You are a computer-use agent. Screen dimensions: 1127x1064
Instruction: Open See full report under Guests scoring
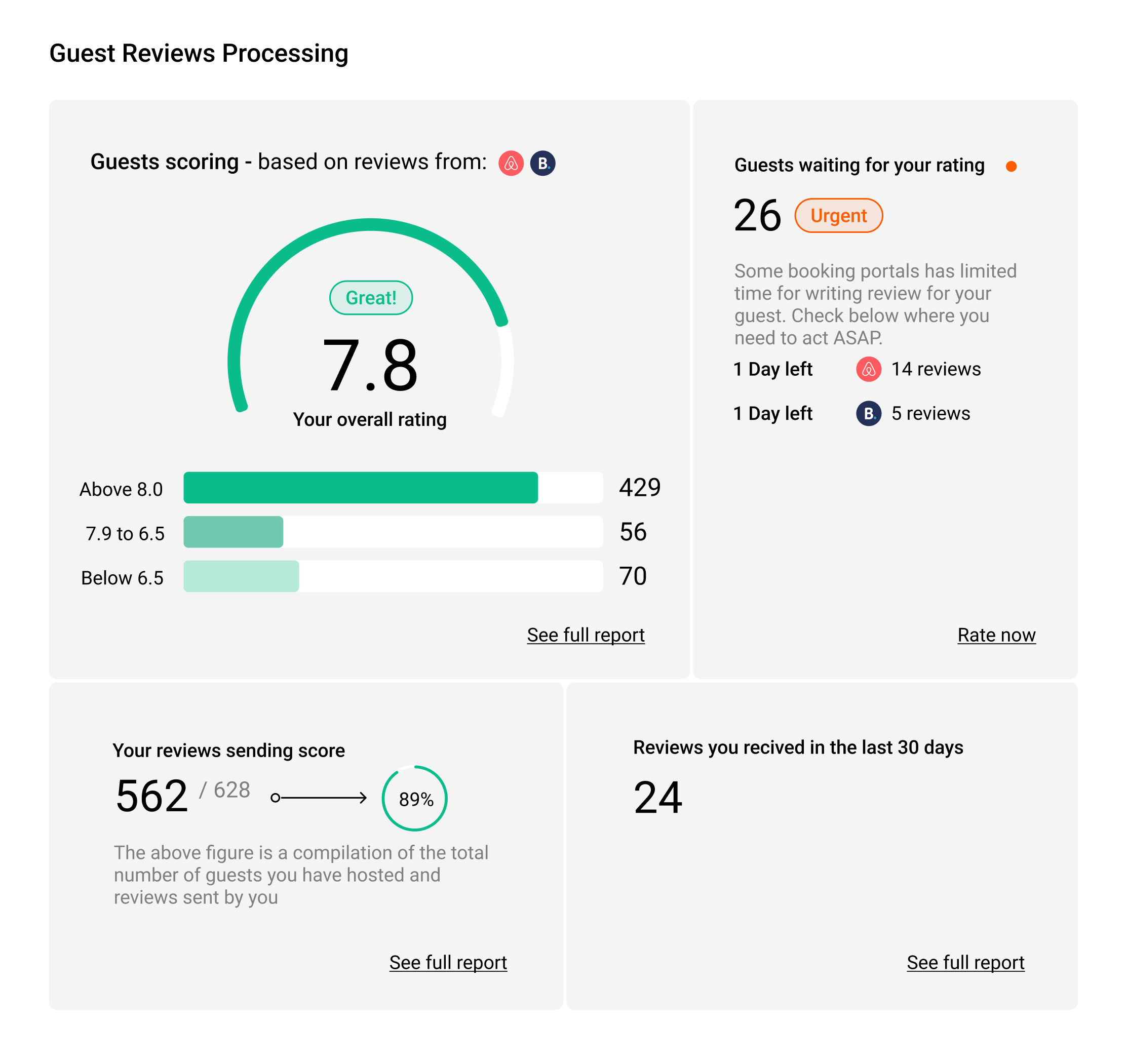[x=586, y=635]
